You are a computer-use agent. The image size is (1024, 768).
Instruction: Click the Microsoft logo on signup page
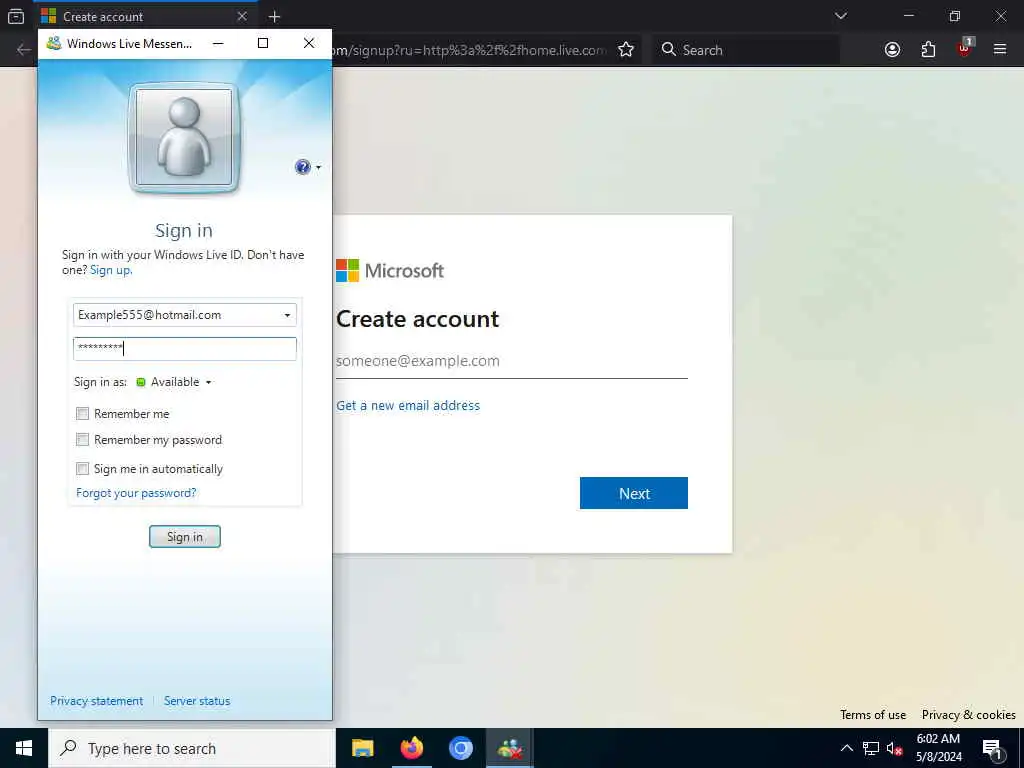point(390,270)
